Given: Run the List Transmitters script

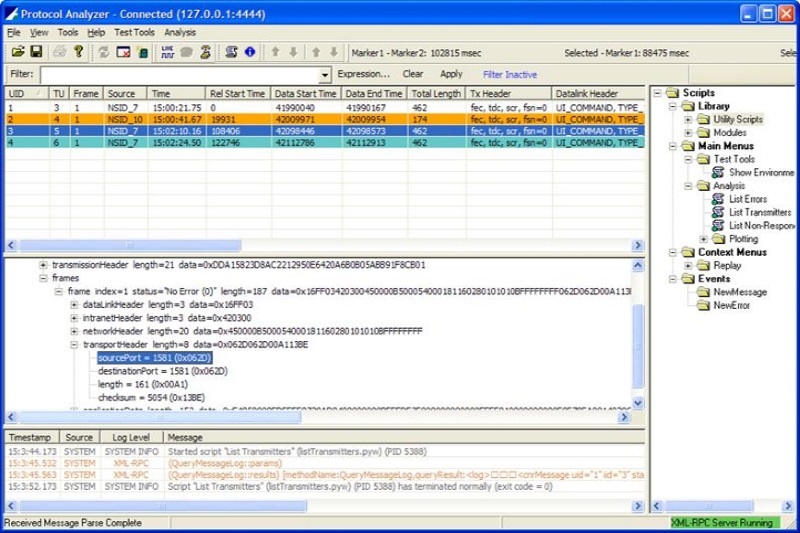Looking at the screenshot, I should (752, 212).
